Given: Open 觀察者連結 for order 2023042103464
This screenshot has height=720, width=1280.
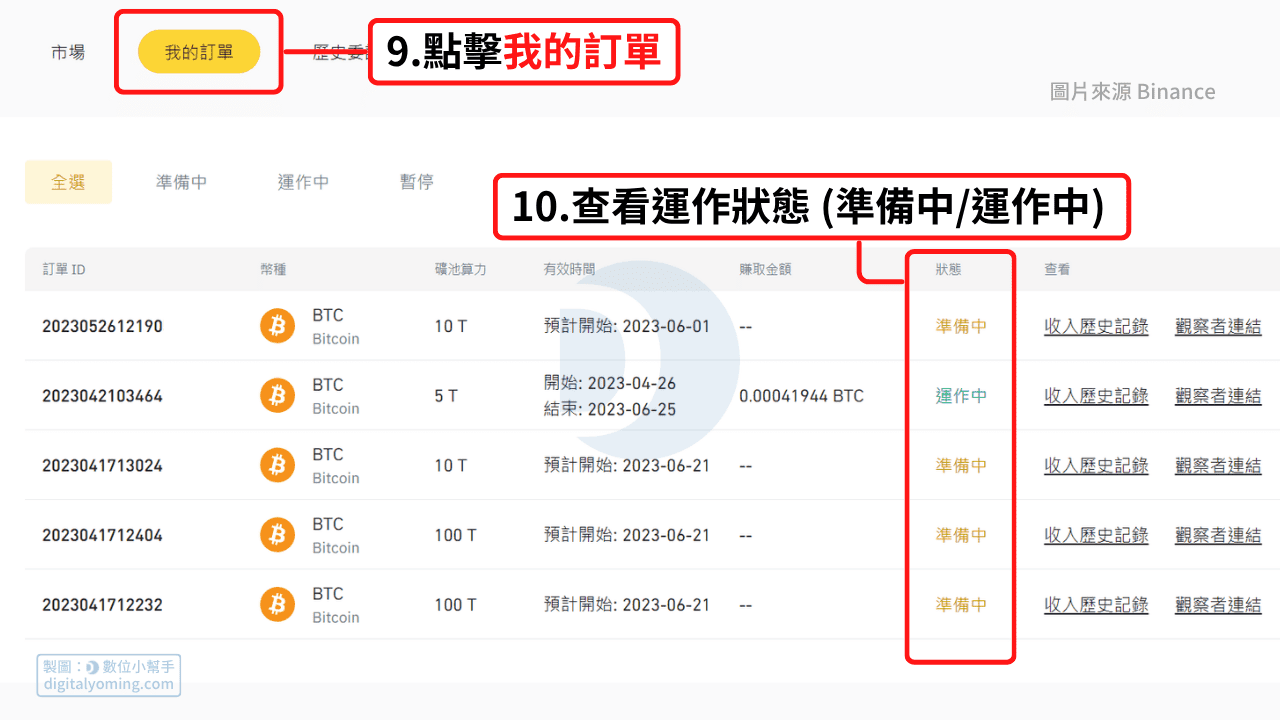Looking at the screenshot, I should point(1218,396).
